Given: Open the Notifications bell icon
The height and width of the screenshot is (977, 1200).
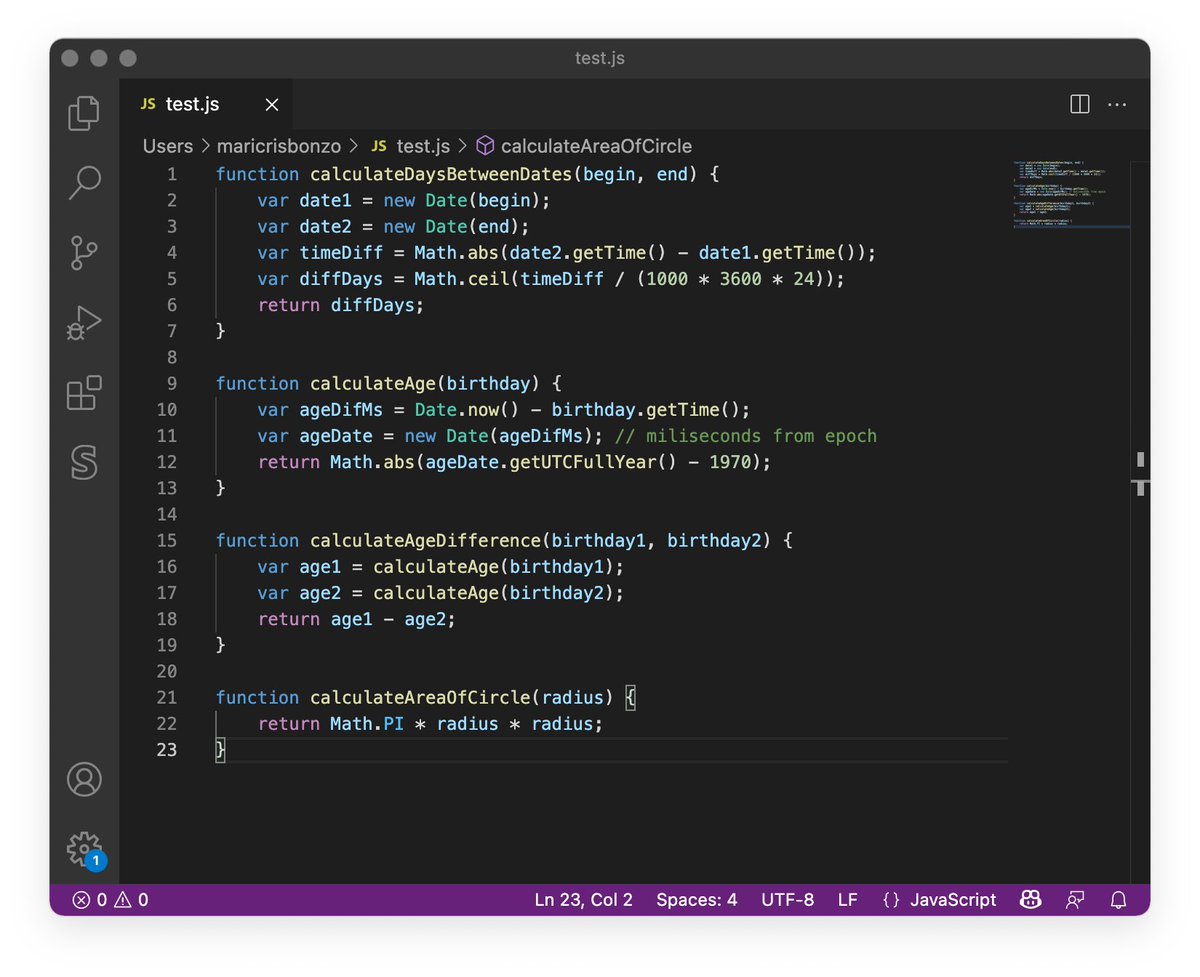Looking at the screenshot, I should pos(1119,900).
